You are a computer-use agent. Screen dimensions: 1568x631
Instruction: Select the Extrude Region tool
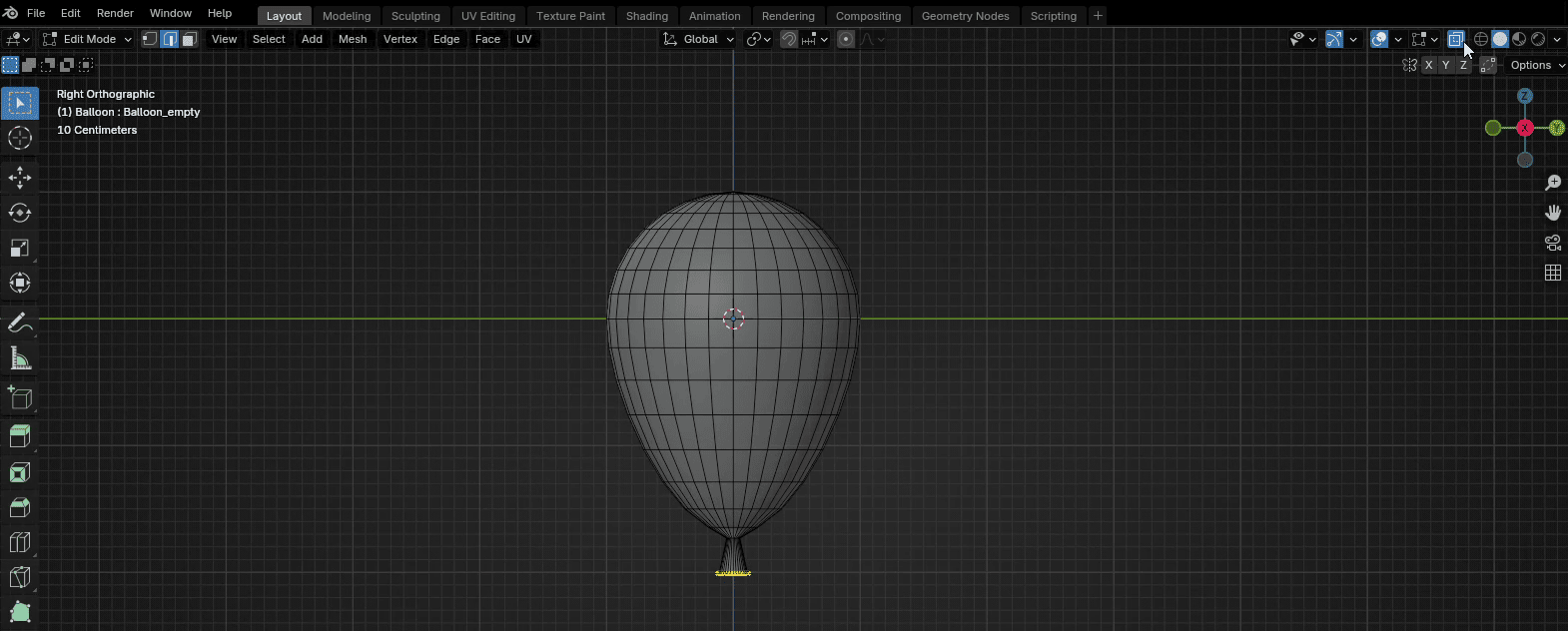[x=20, y=435]
